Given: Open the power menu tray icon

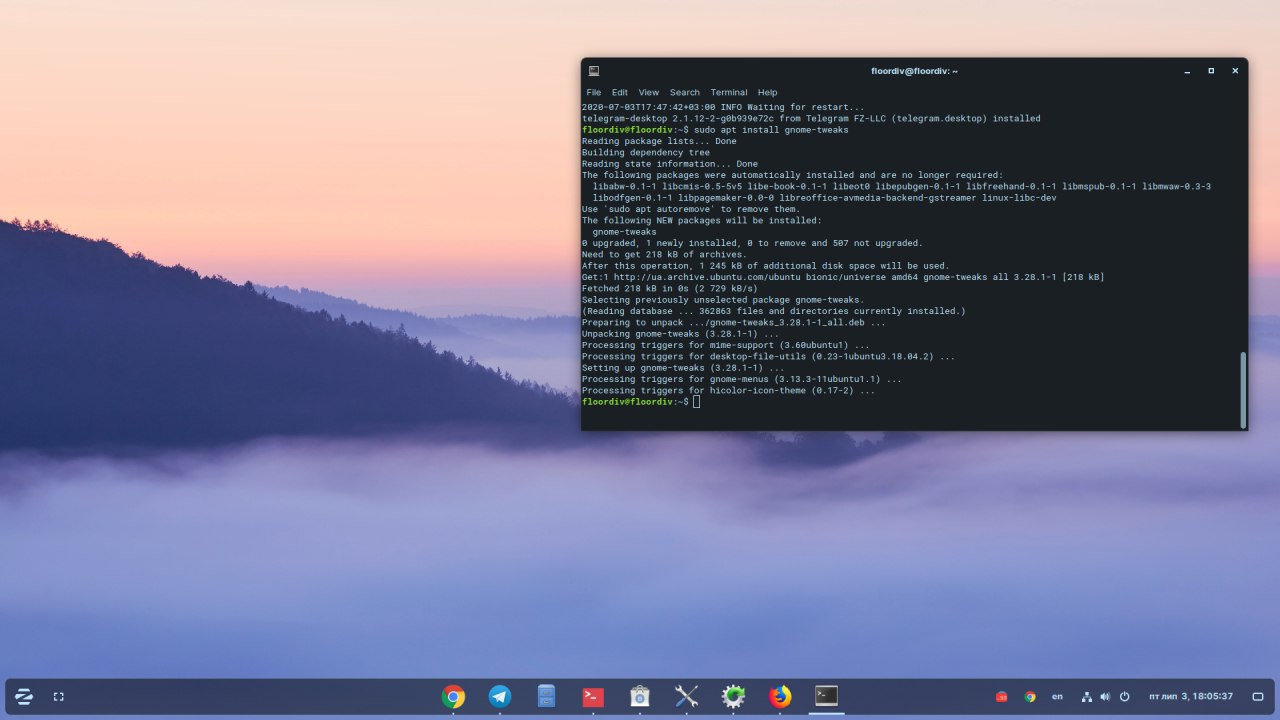Looking at the screenshot, I should [x=1124, y=697].
